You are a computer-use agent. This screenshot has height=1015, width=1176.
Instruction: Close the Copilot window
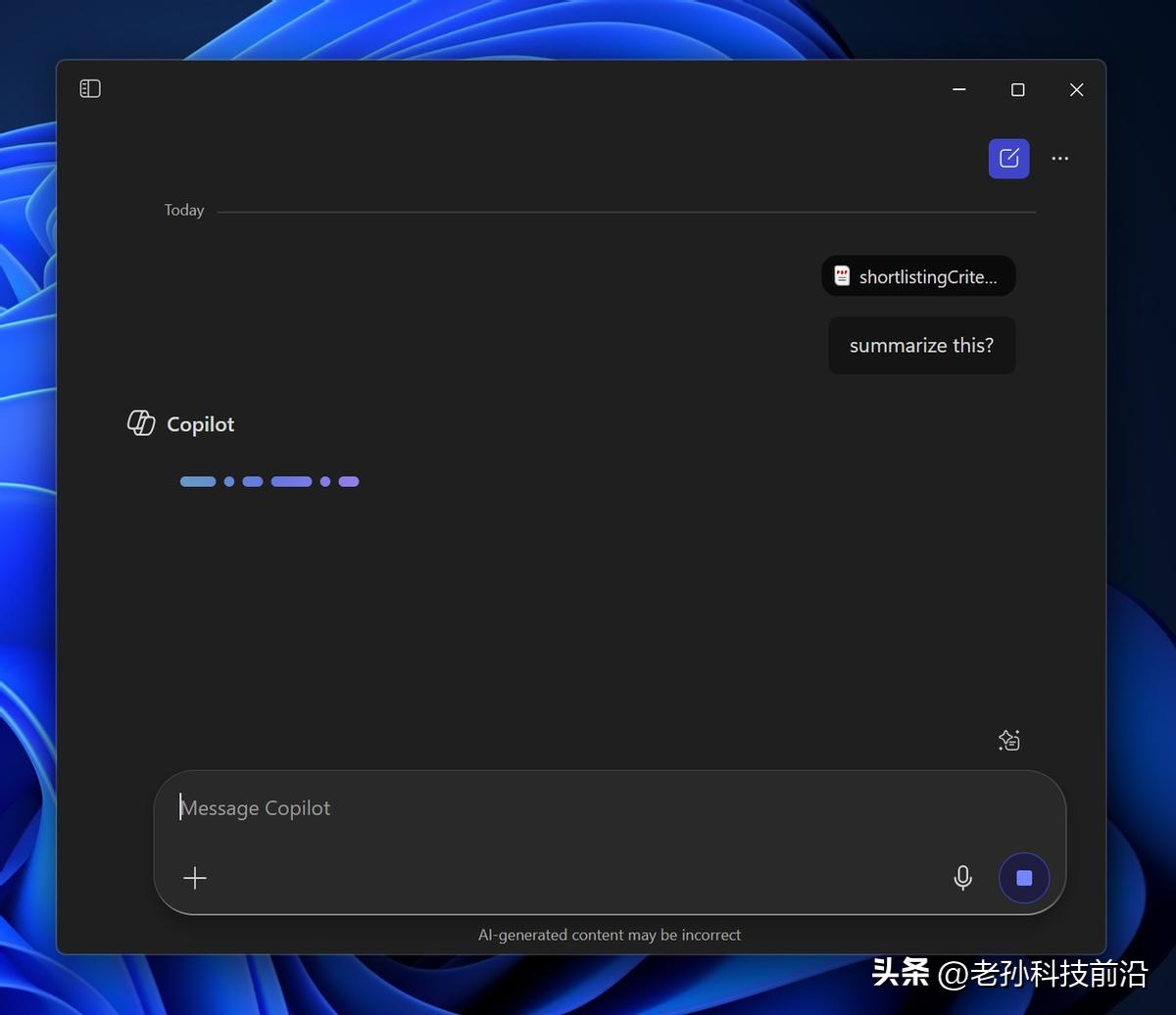click(1076, 89)
